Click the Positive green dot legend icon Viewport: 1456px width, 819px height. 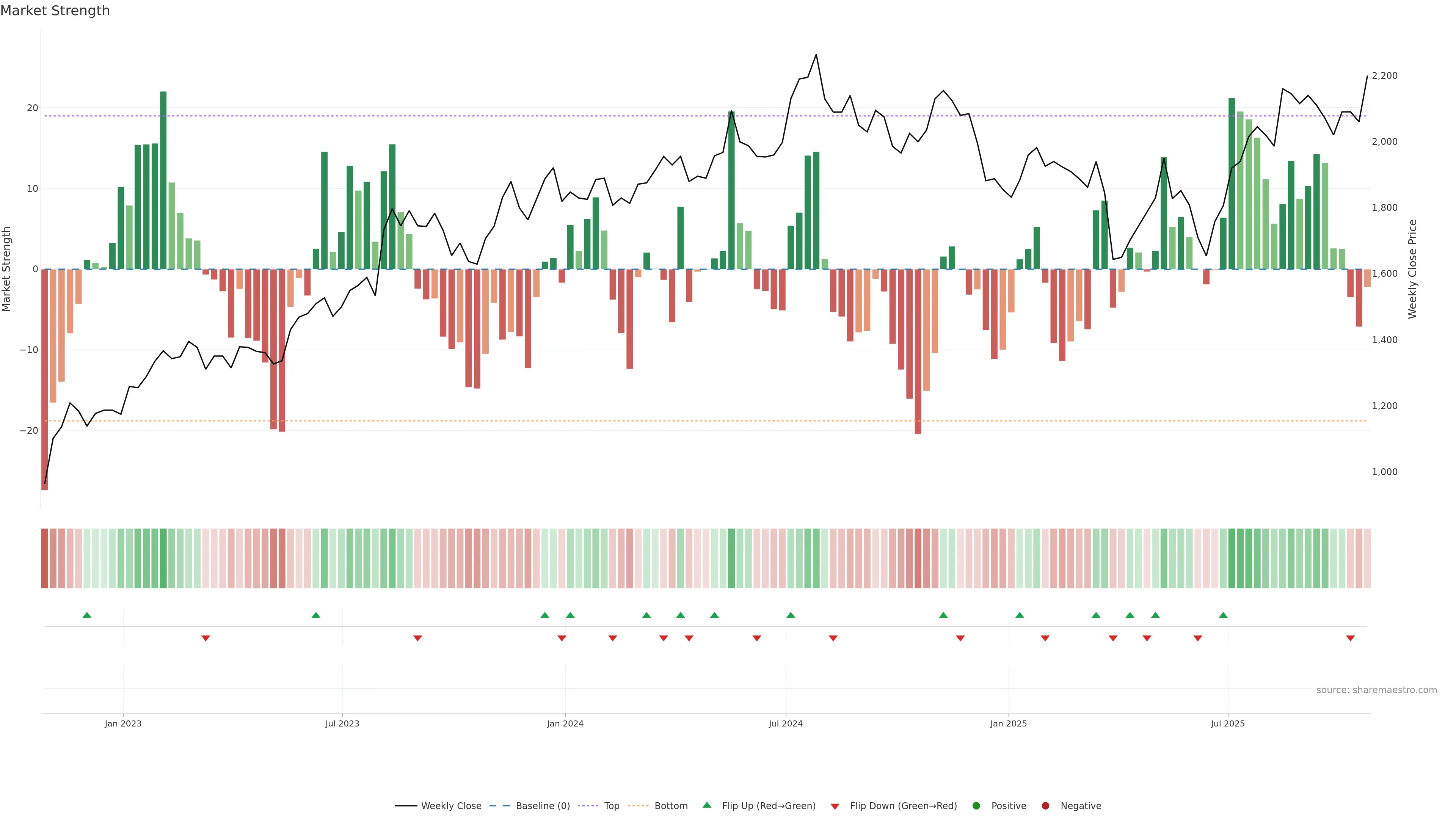(976, 806)
